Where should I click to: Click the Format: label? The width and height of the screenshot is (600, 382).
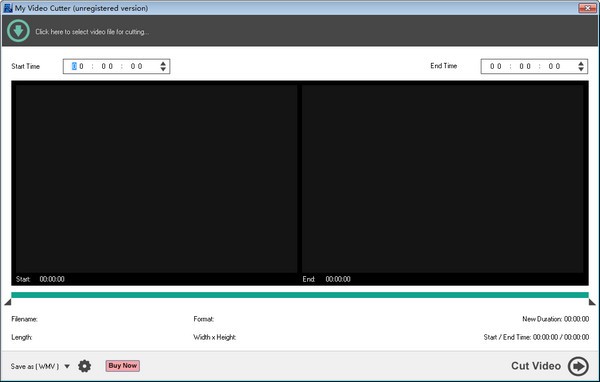click(204, 319)
